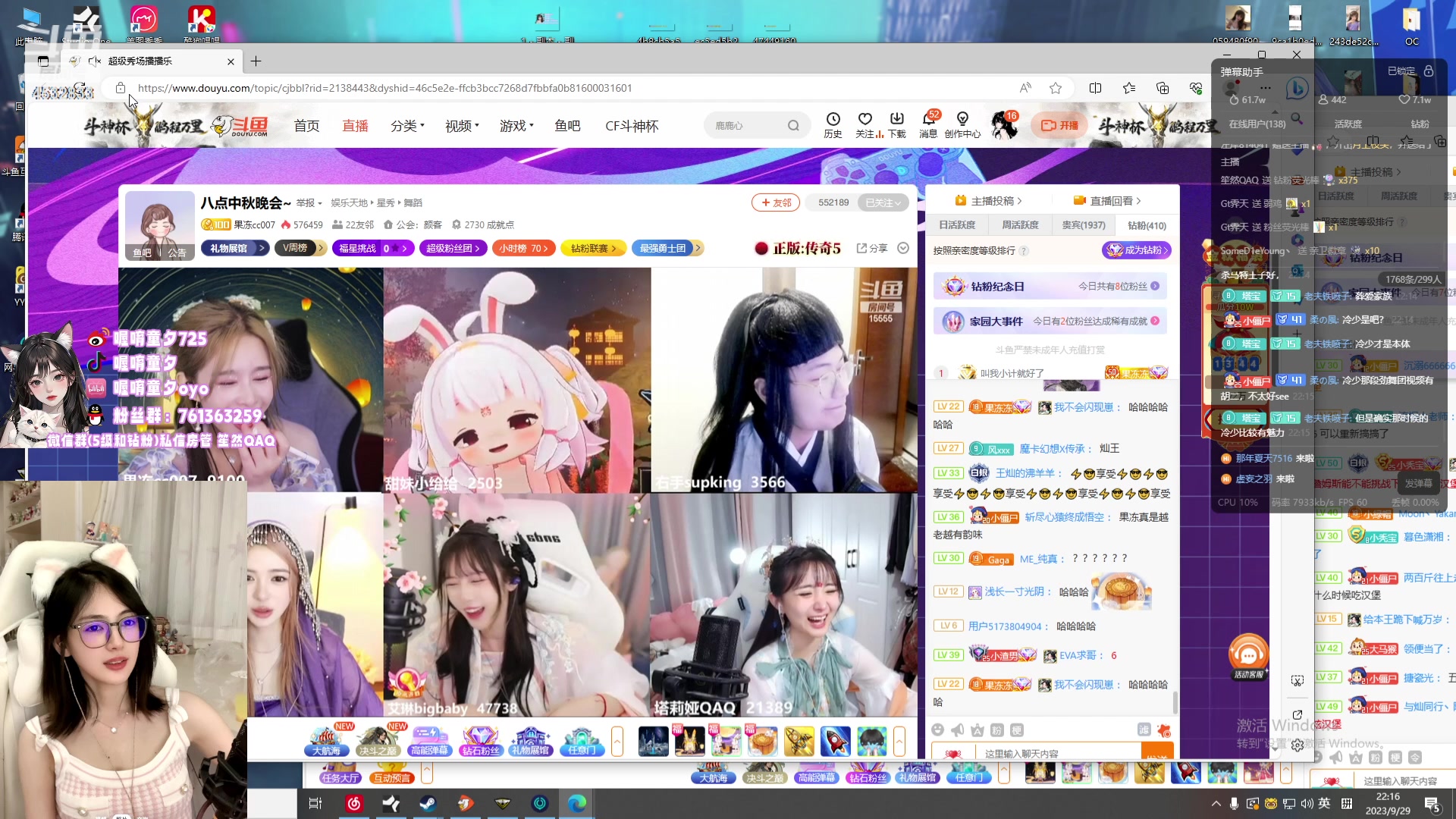Screen dimensions: 1456x819
Task: Toggle the Read Aloud icon in address bar
Action: 1025,88
